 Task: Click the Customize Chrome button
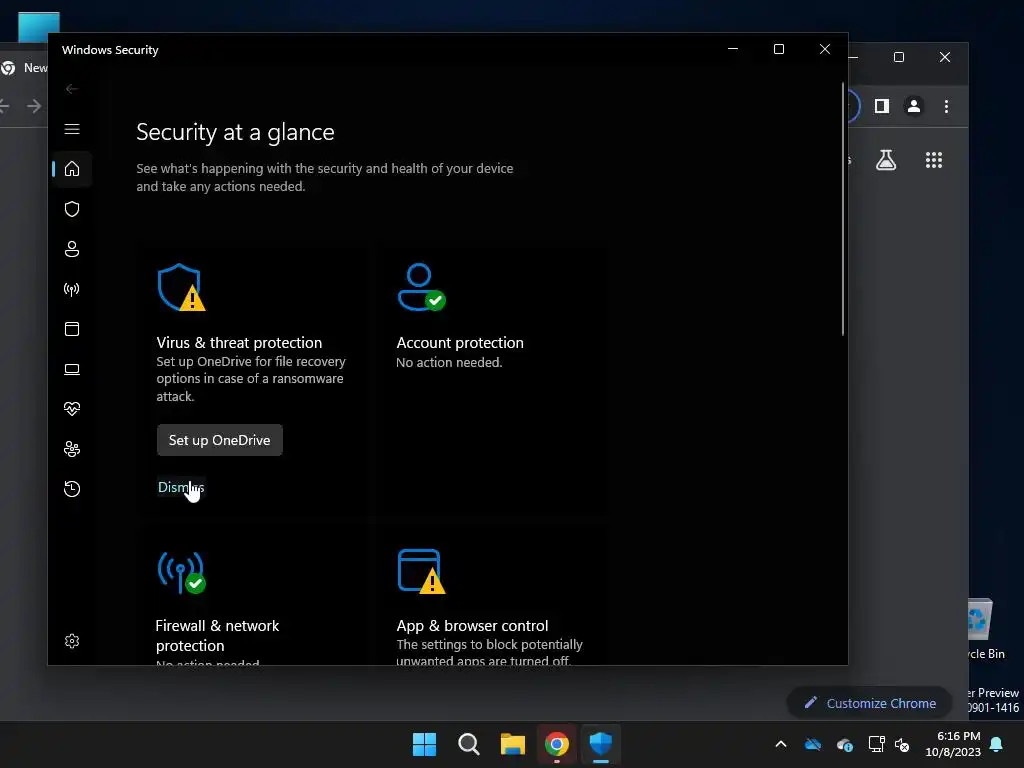tap(869, 703)
